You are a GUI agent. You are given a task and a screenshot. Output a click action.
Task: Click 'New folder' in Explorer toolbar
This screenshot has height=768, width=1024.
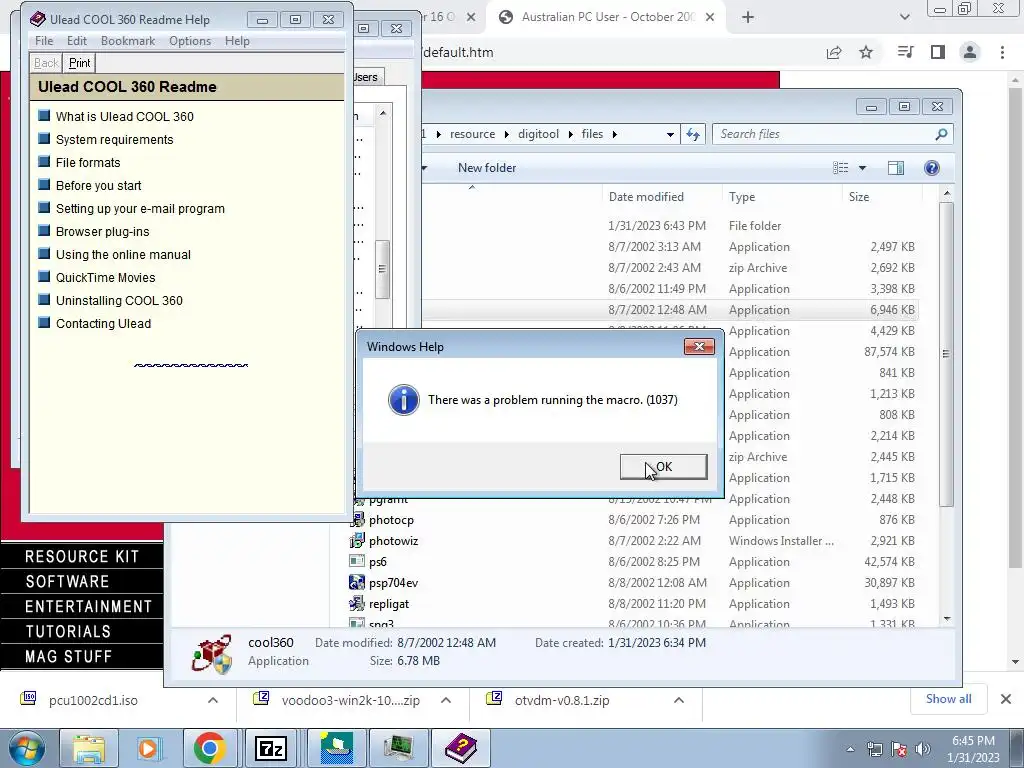pos(487,168)
